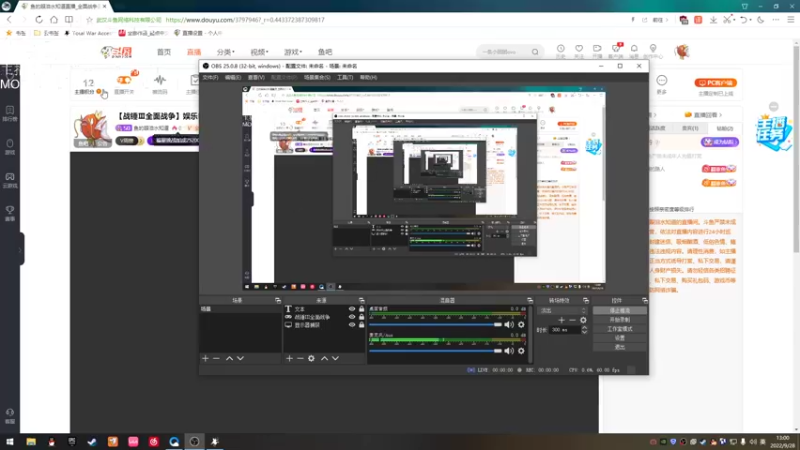Screen dimensions: 800x450
Task: Move the source down in the list
Action: 335,358
